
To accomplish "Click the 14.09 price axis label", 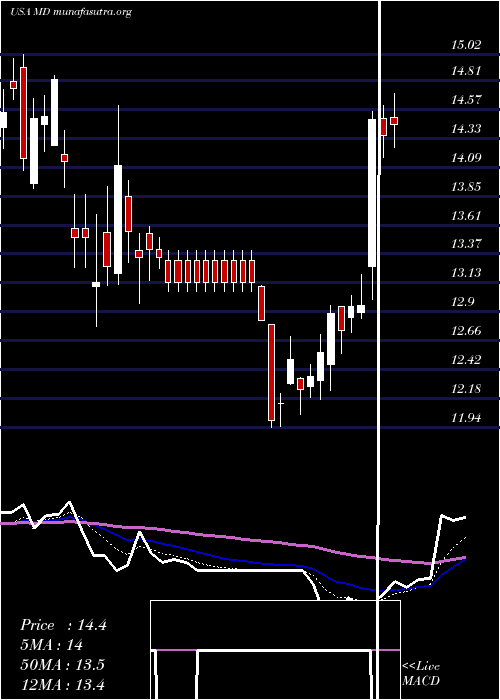I will 467,158.
